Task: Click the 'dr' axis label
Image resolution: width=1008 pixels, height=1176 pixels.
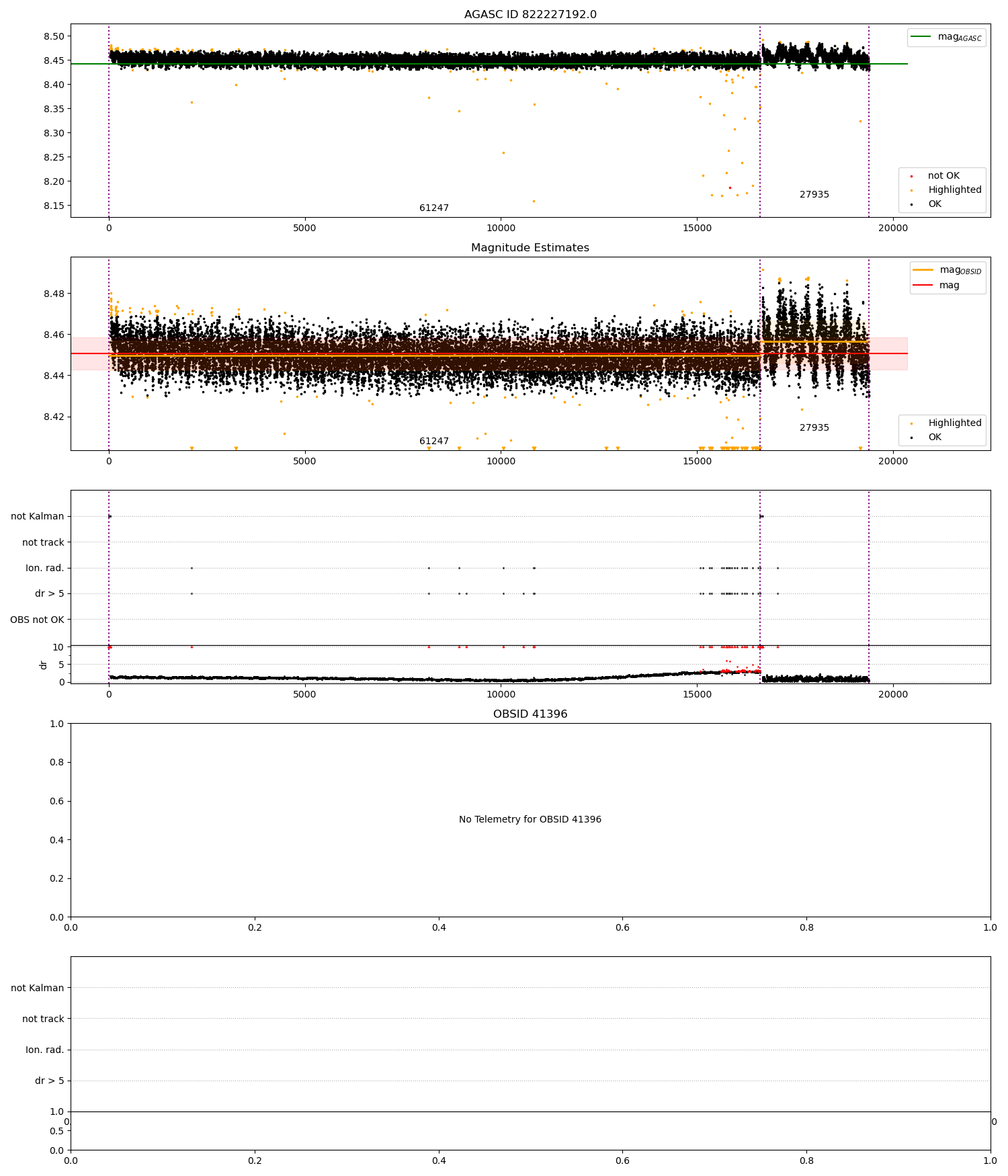Action: pos(44,665)
